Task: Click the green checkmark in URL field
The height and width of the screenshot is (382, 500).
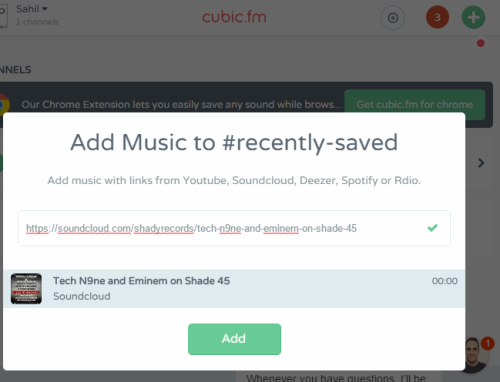Action: pyautogui.click(x=432, y=228)
